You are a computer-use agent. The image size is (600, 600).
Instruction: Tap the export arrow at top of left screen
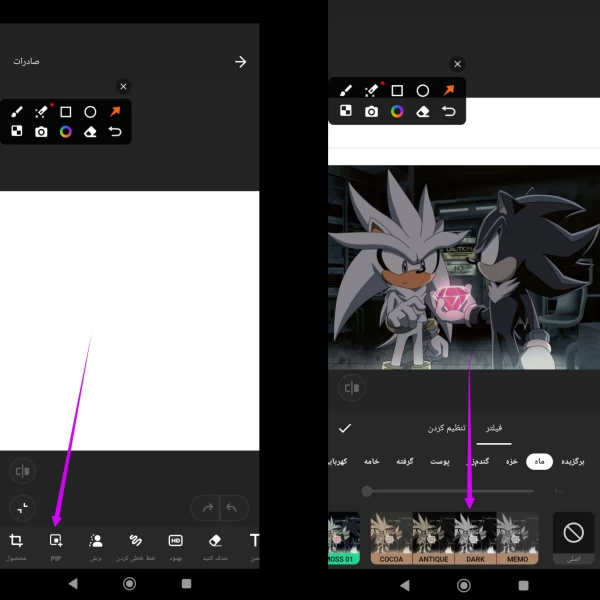(x=240, y=62)
